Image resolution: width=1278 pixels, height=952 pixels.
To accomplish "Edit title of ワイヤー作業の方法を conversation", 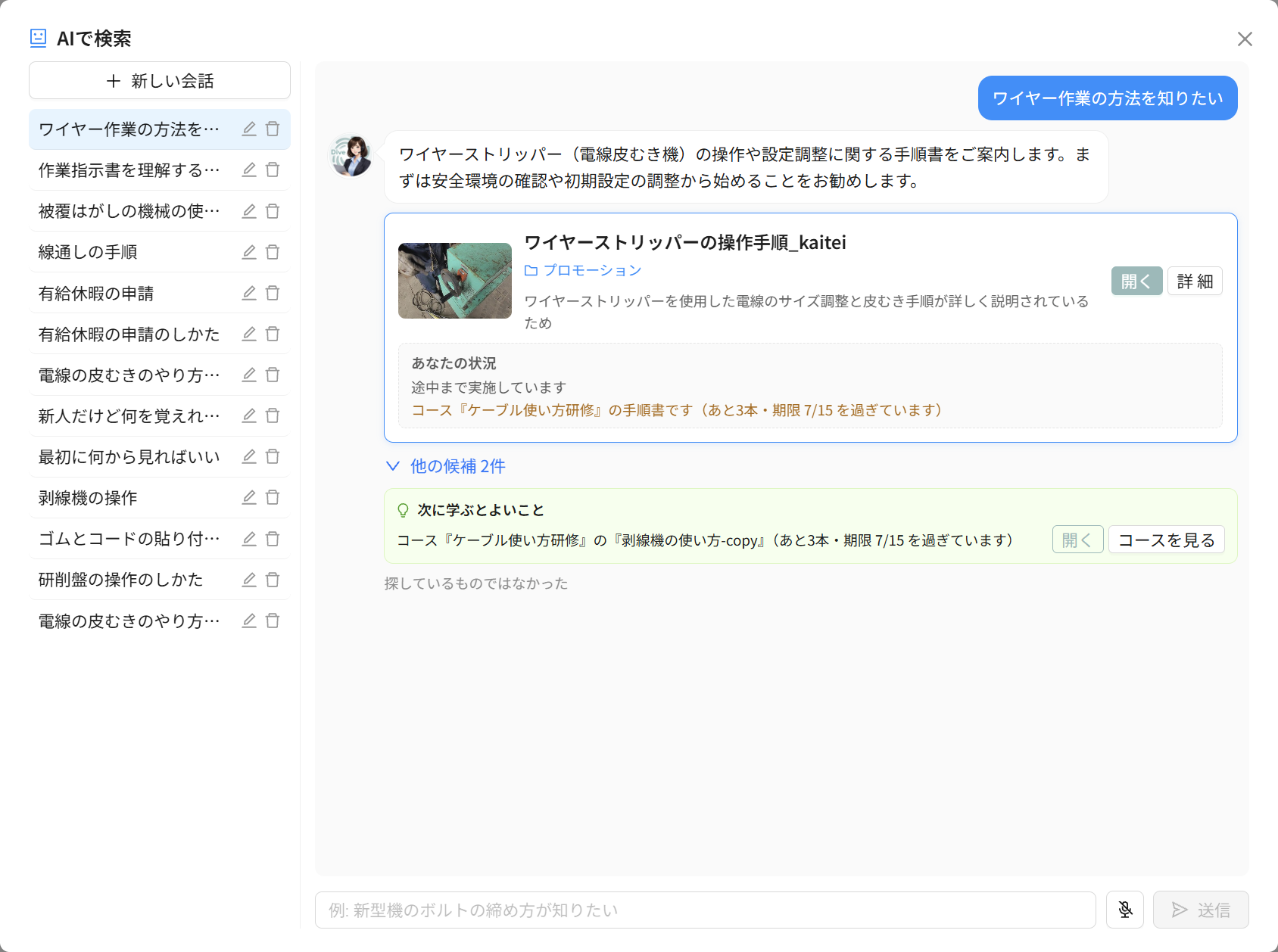I will [x=249, y=129].
